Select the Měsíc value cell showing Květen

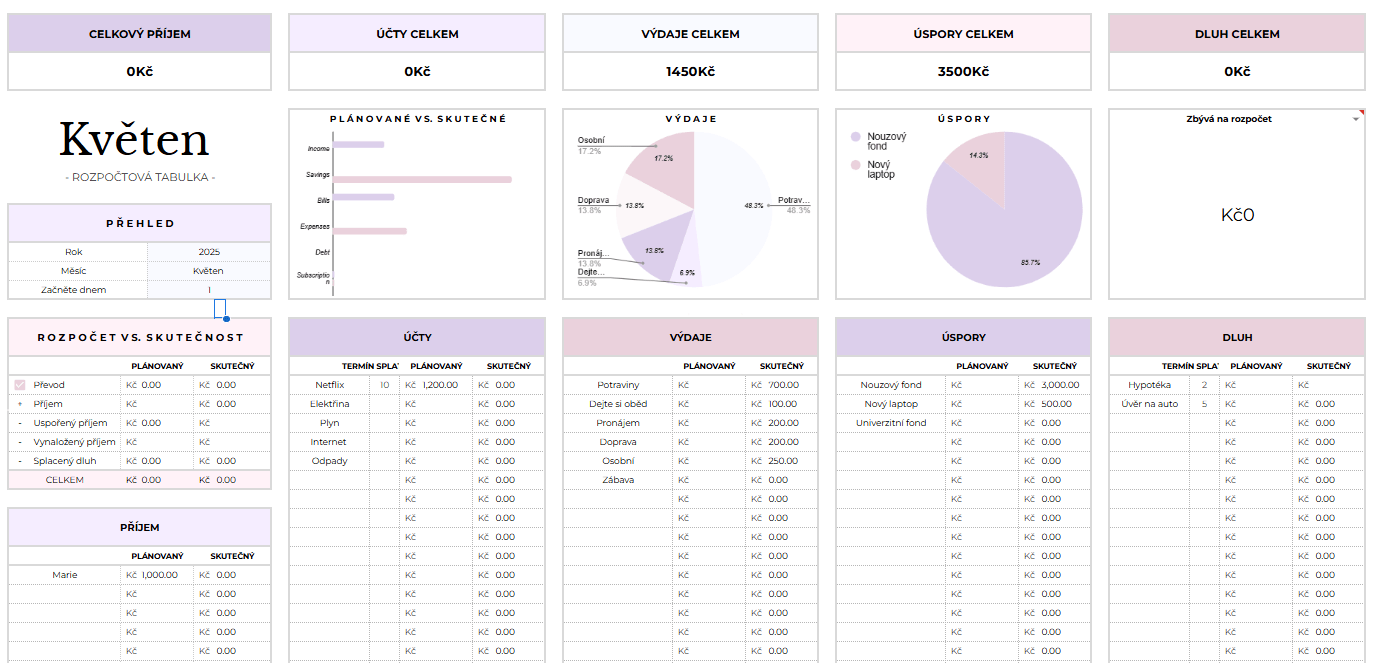(x=208, y=271)
